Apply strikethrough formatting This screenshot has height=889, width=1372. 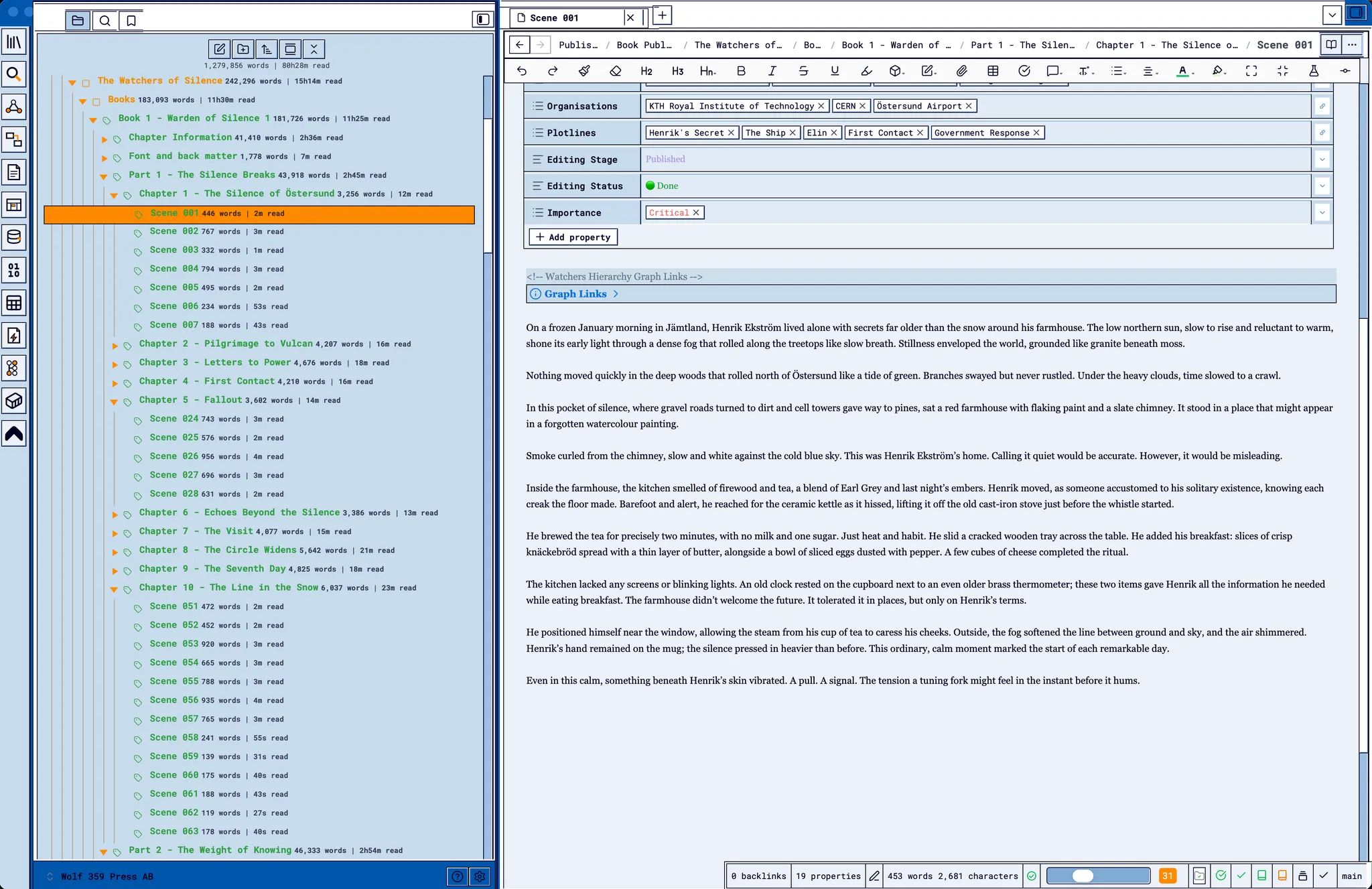[x=803, y=71]
